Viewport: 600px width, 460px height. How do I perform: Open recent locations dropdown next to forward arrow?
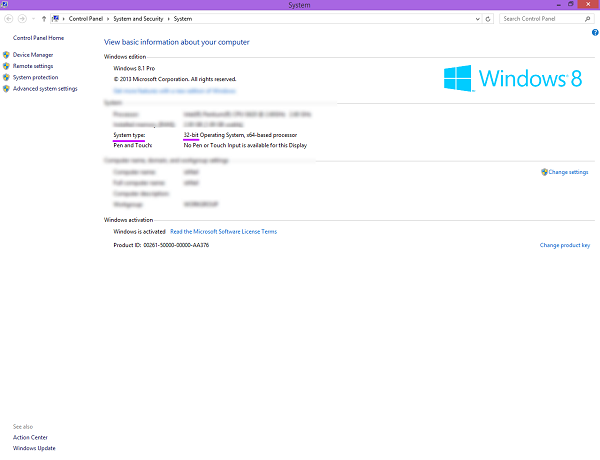point(34,19)
